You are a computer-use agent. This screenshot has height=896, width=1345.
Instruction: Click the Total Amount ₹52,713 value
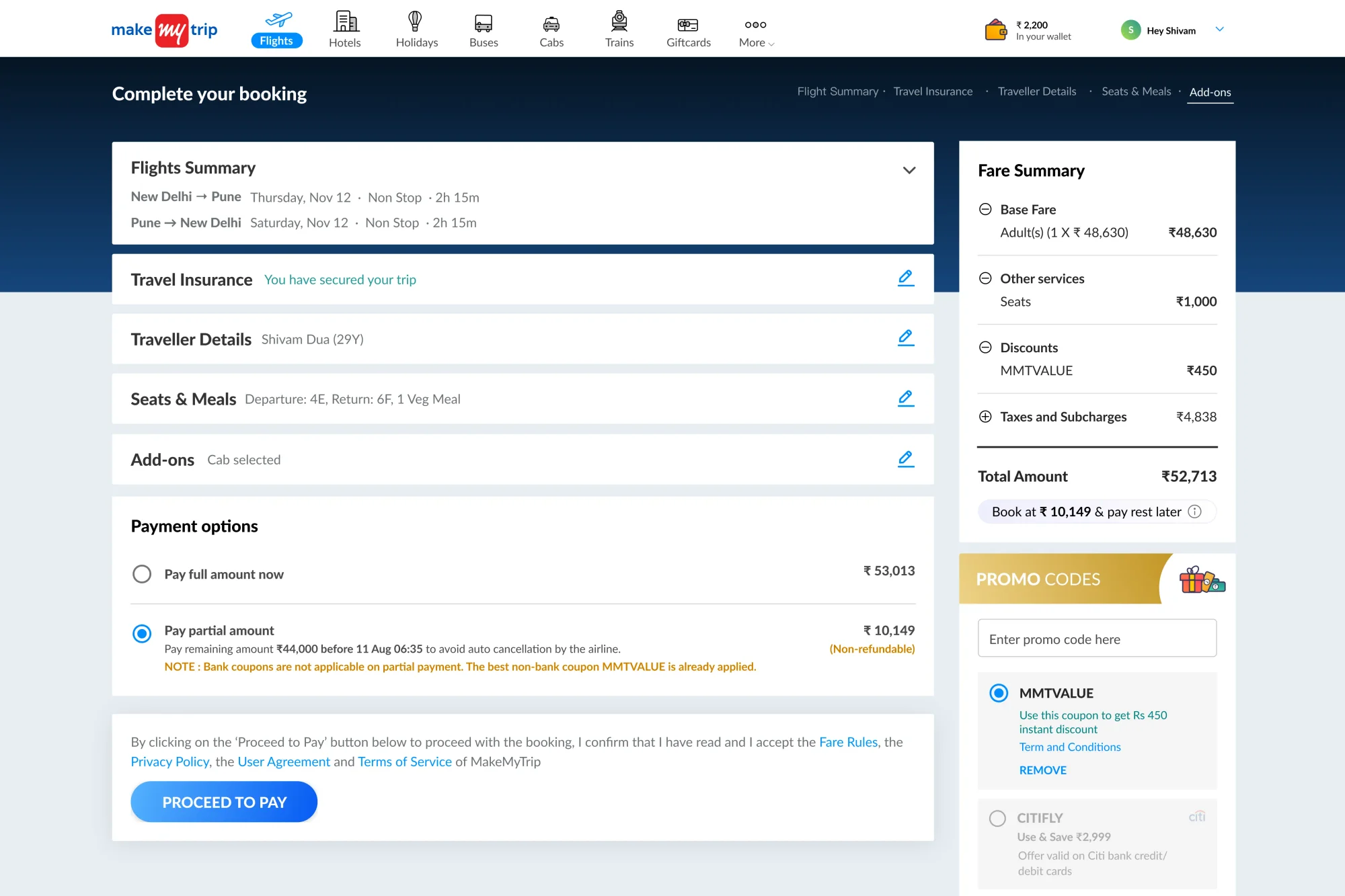click(x=1189, y=477)
